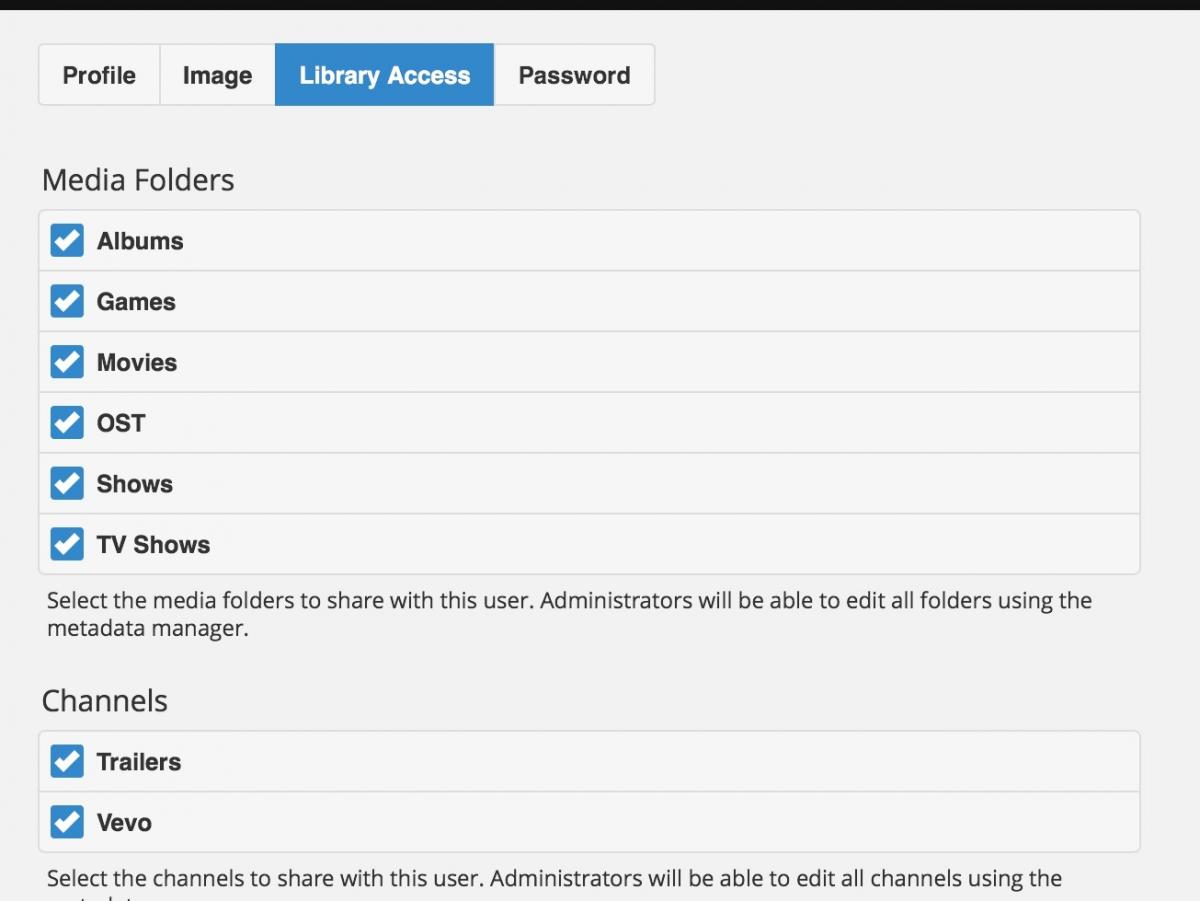Toggle the OST folder checkbox
This screenshot has width=1200, height=901.
click(67, 423)
